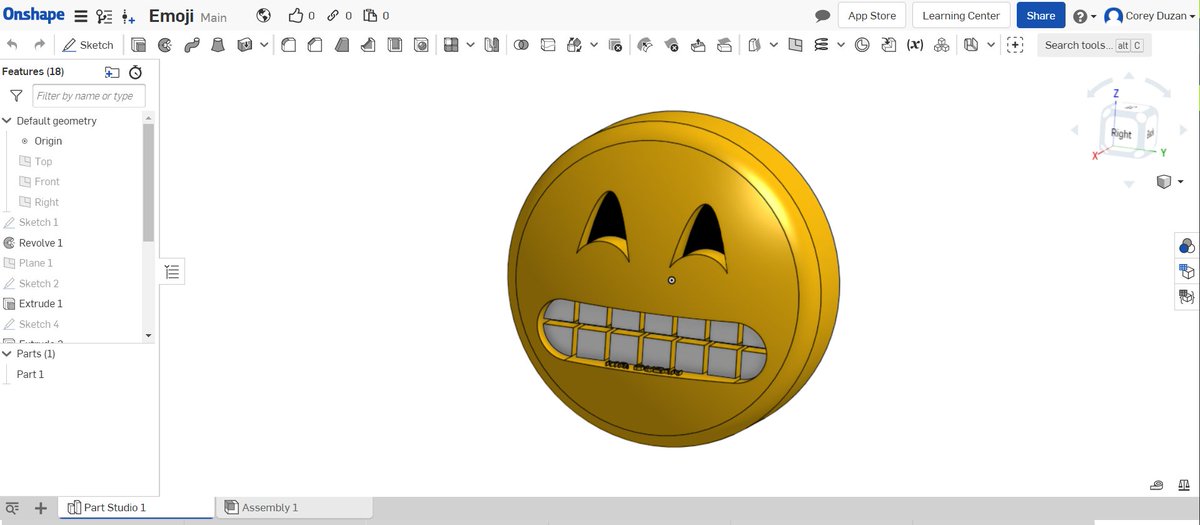The image size is (1200, 525).
Task: Click the Insert elements icon beside document name
Action: 128,16
